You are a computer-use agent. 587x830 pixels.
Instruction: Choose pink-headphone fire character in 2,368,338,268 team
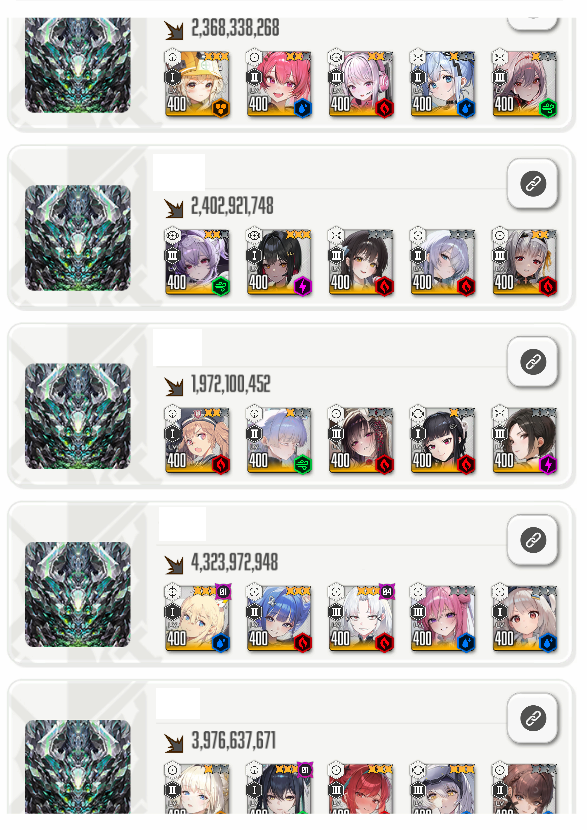click(x=360, y=84)
